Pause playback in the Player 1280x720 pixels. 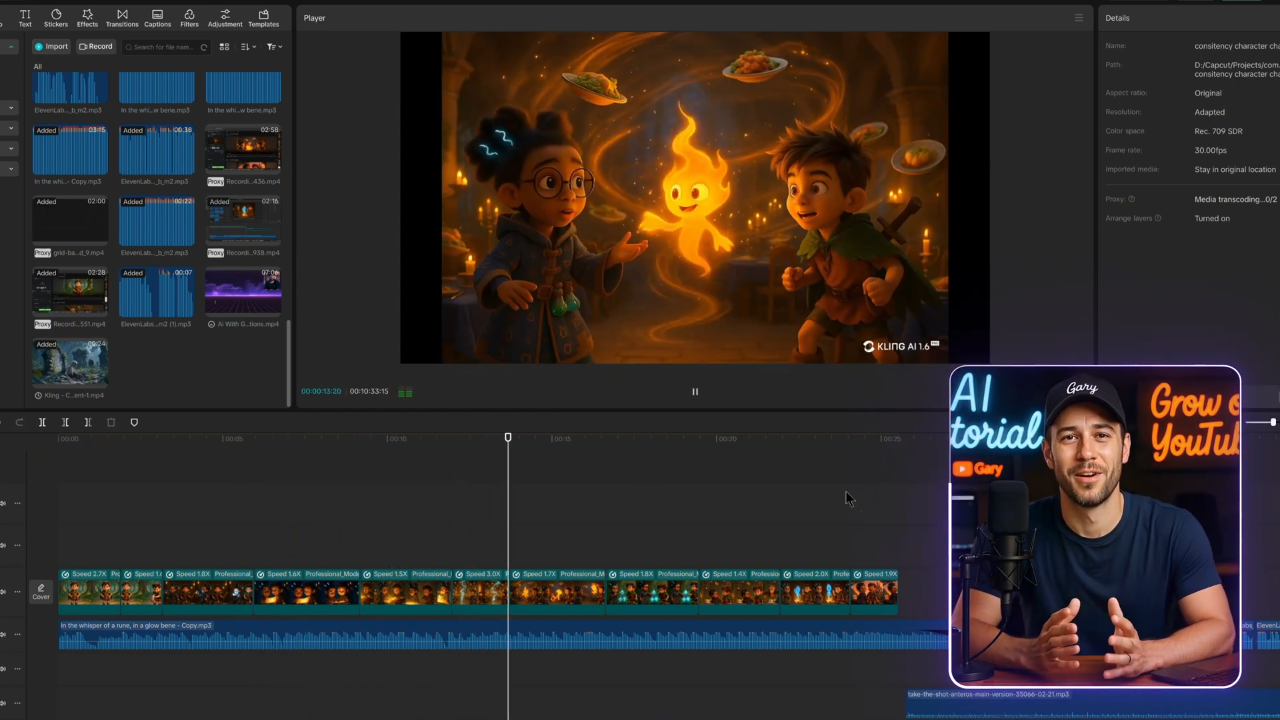(x=695, y=392)
